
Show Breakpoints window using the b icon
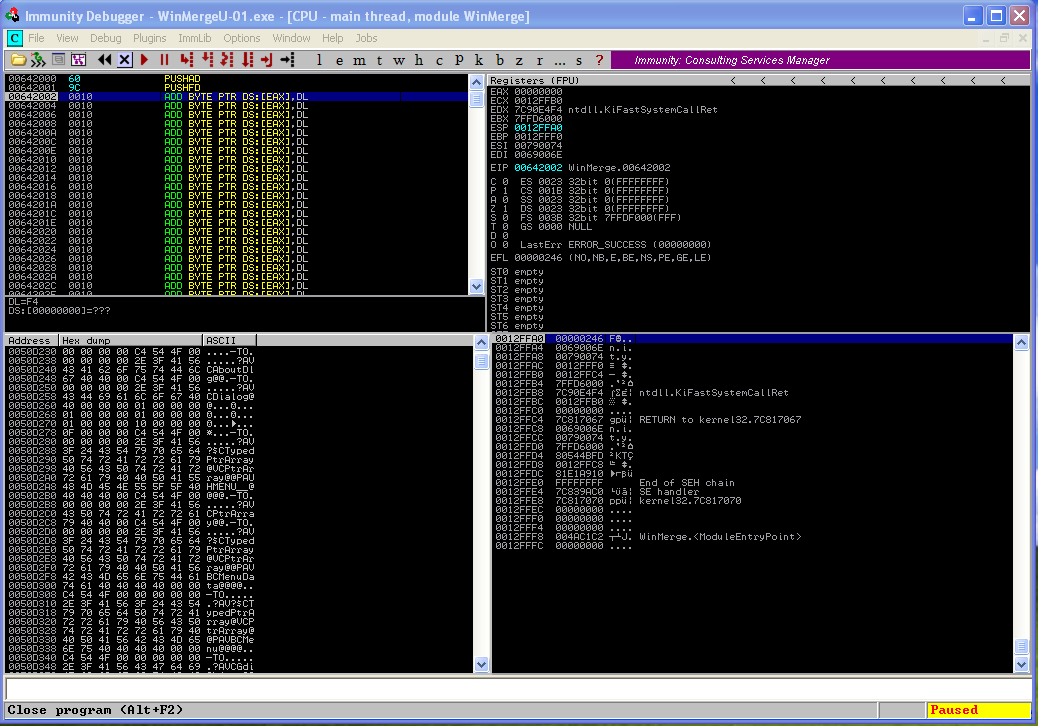[x=498, y=60]
